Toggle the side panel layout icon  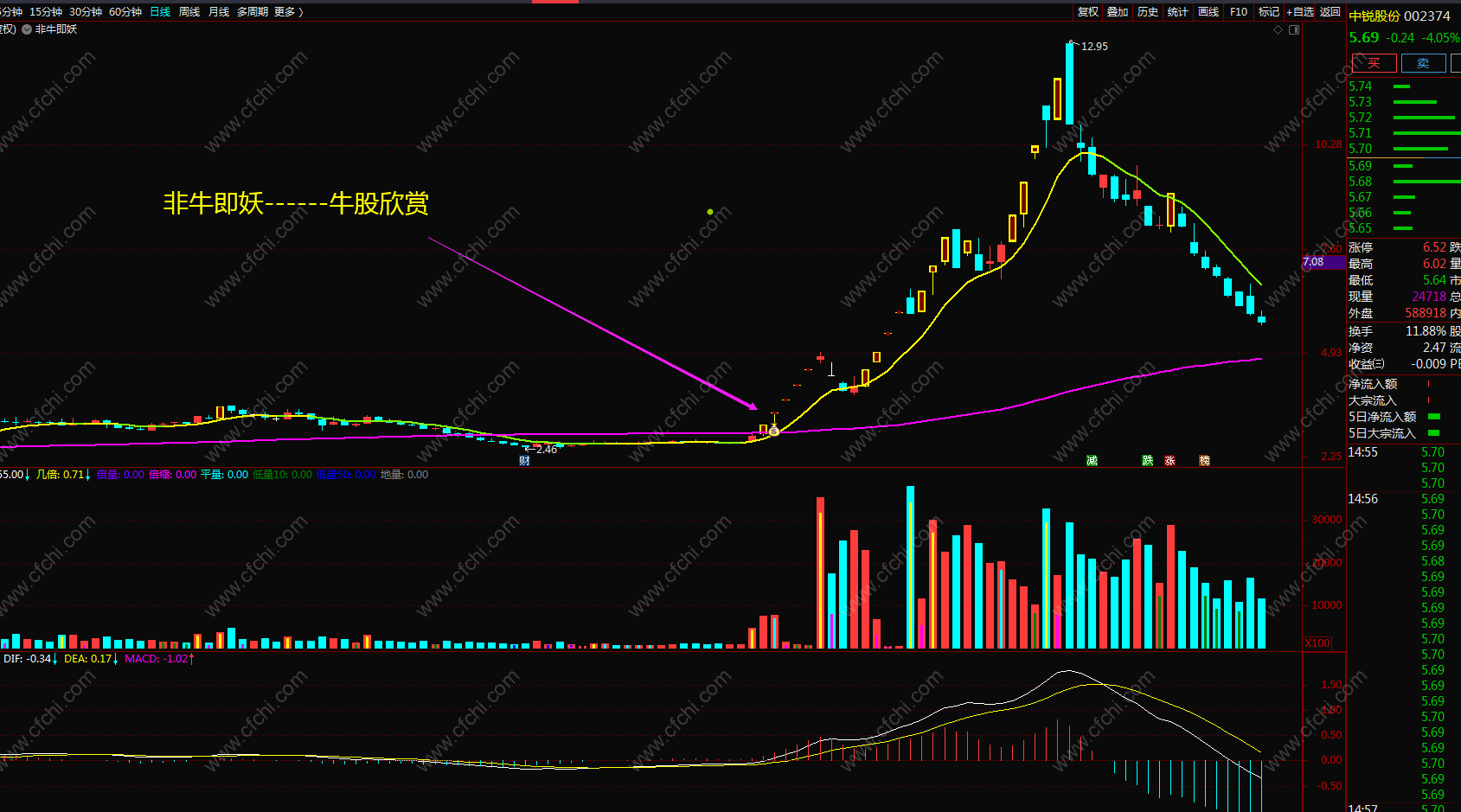1294,30
